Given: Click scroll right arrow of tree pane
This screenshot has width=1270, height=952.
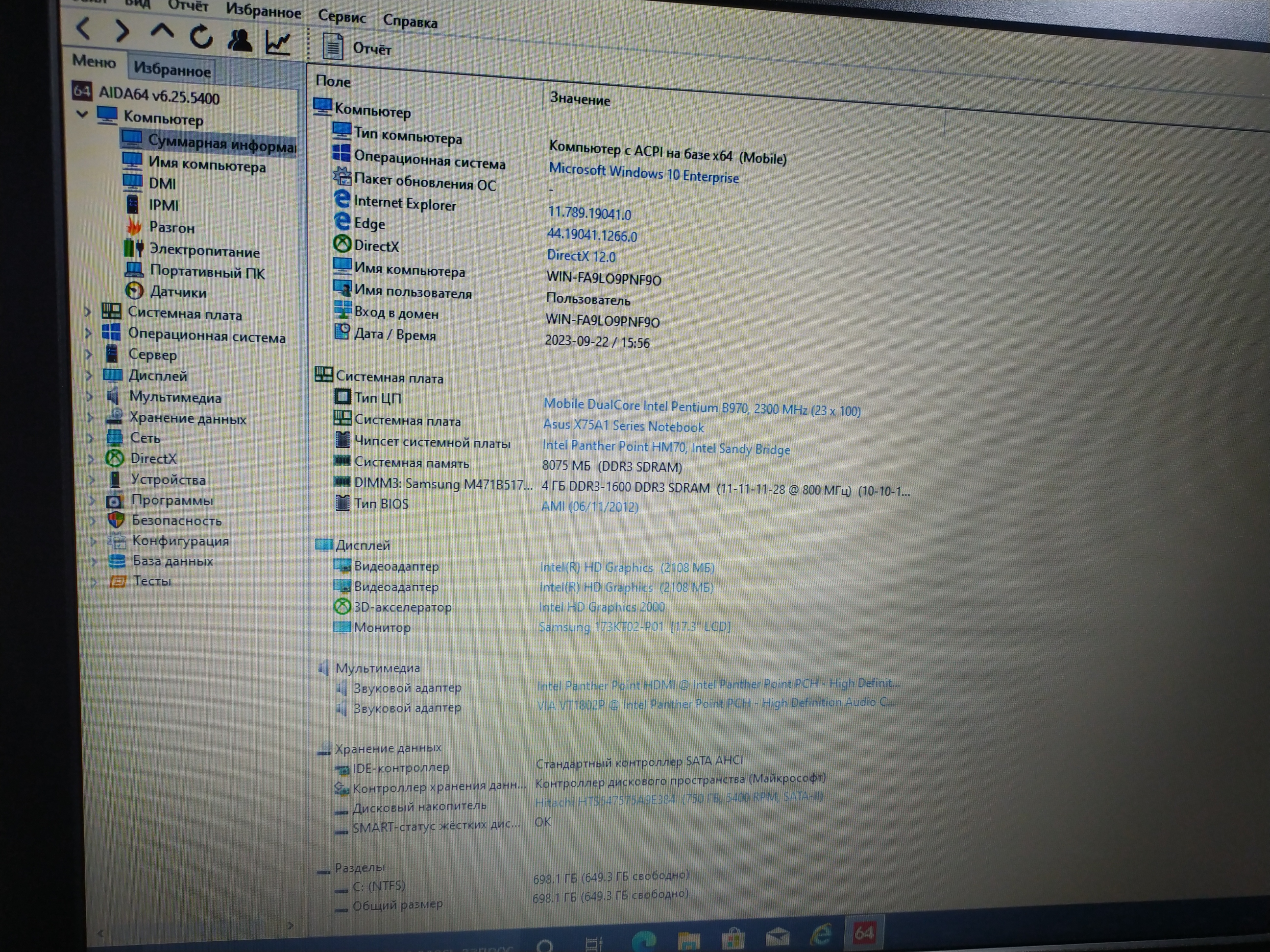Looking at the screenshot, I should (291, 925).
